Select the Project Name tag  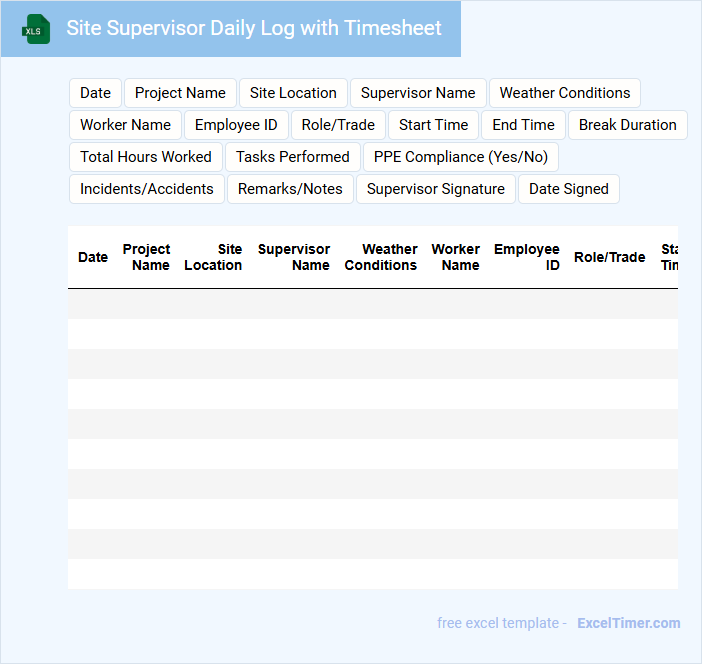[180, 93]
